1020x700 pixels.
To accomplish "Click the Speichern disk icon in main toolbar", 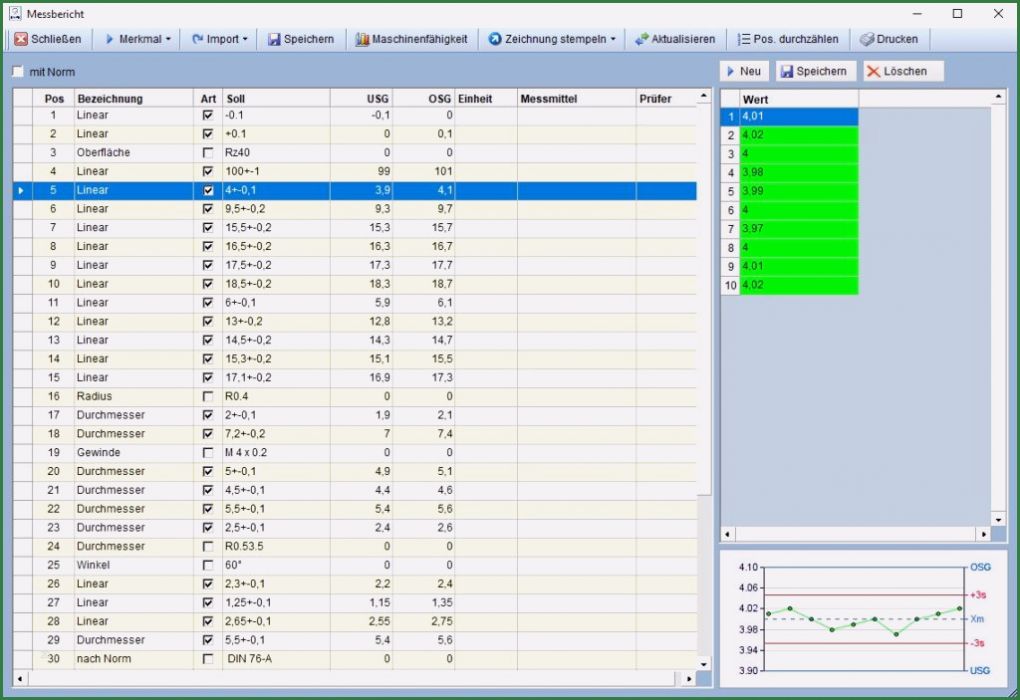I will pyautogui.click(x=273, y=39).
